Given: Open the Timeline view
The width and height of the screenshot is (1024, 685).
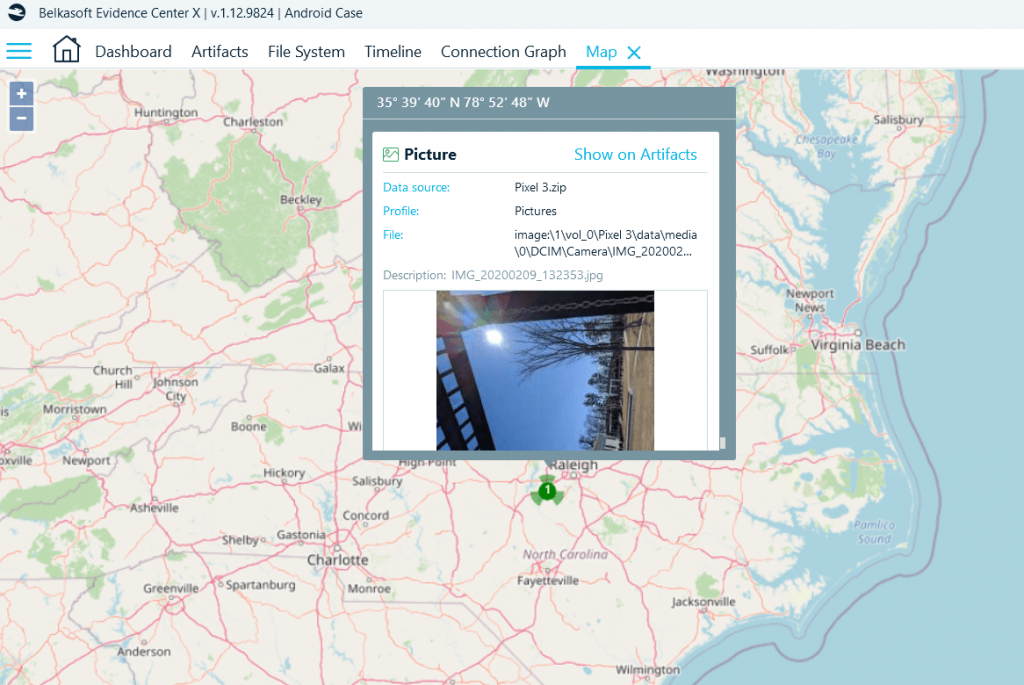Looking at the screenshot, I should [392, 51].
